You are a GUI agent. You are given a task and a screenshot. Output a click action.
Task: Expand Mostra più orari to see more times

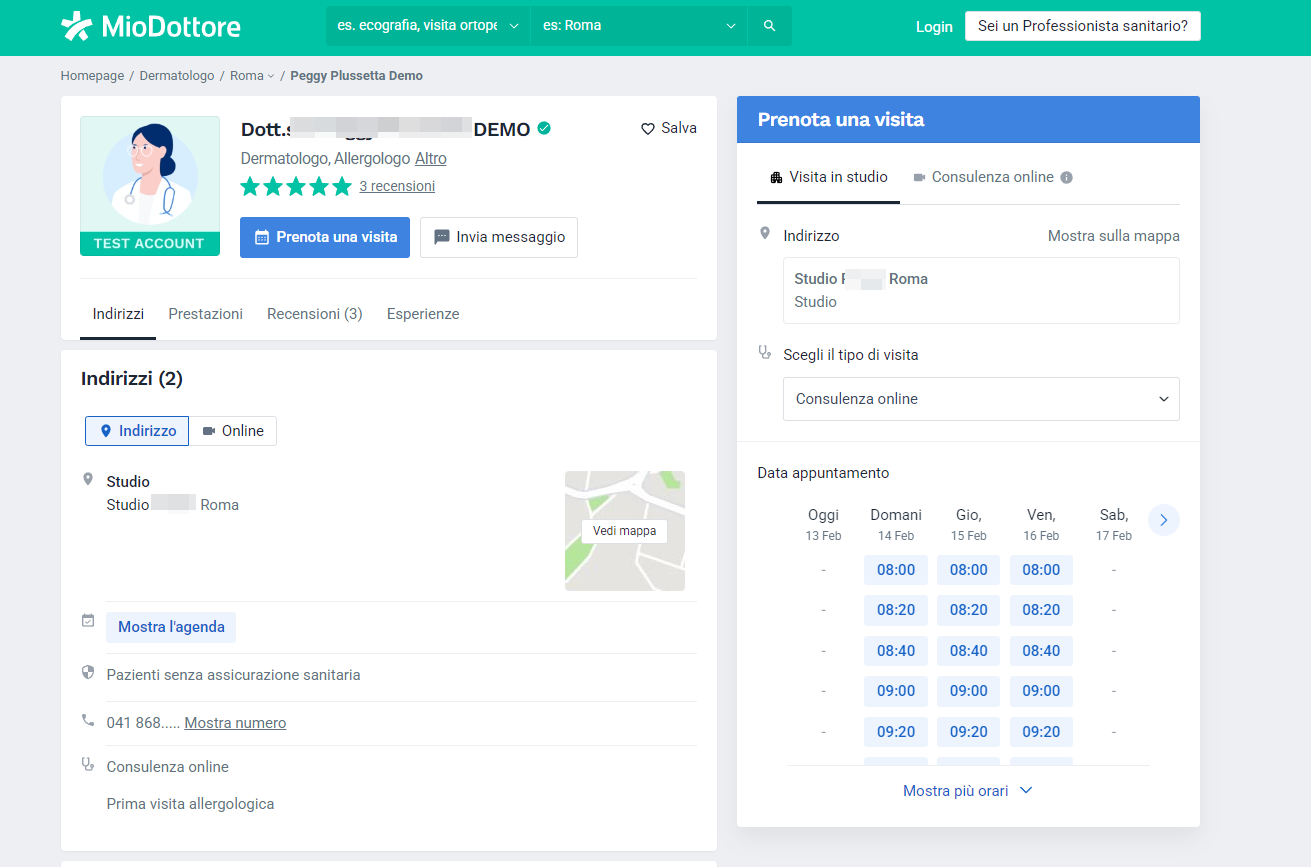[x=967, y=790]
